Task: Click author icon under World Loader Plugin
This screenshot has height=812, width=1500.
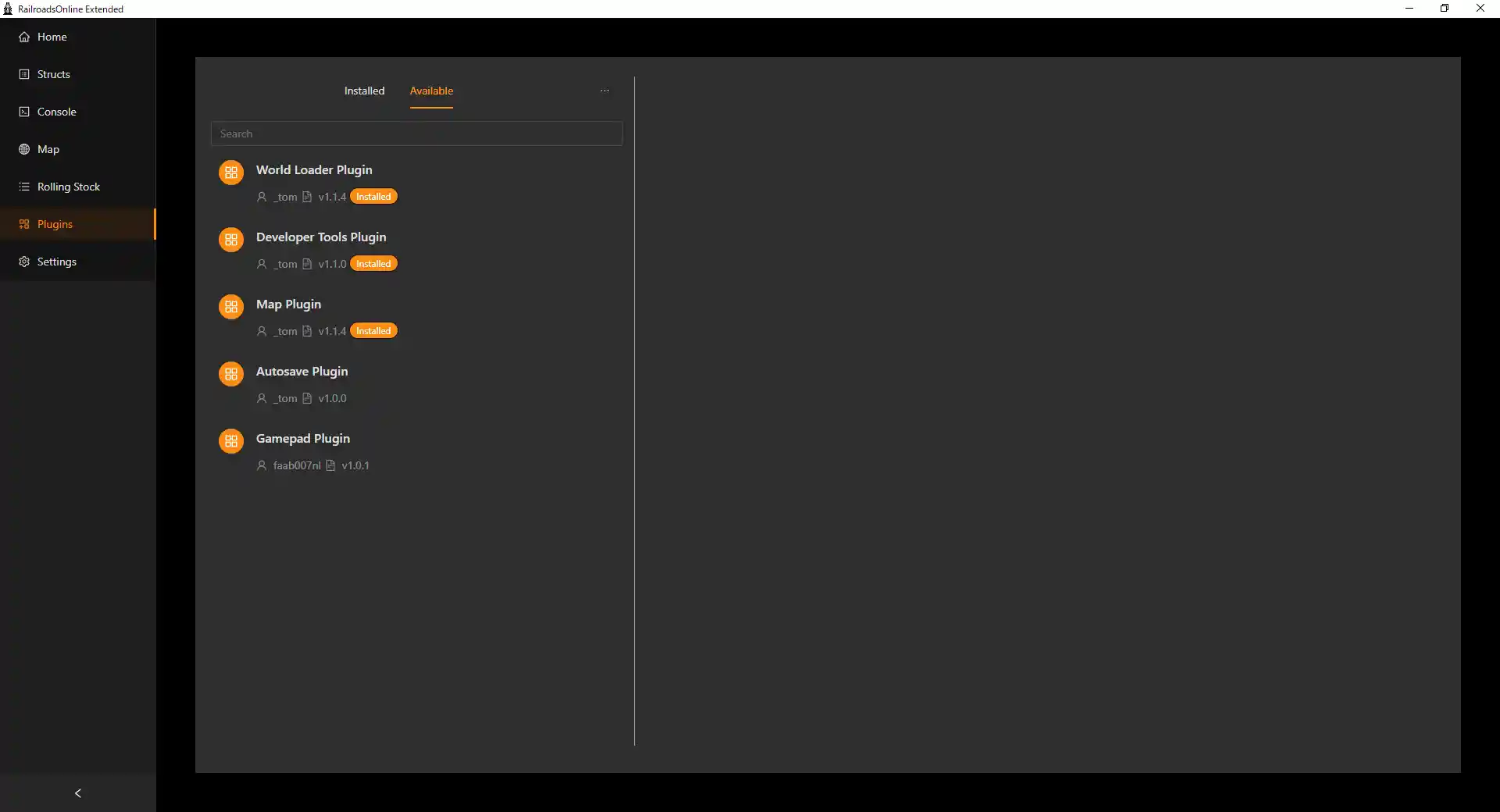Action: click(262, 197)
